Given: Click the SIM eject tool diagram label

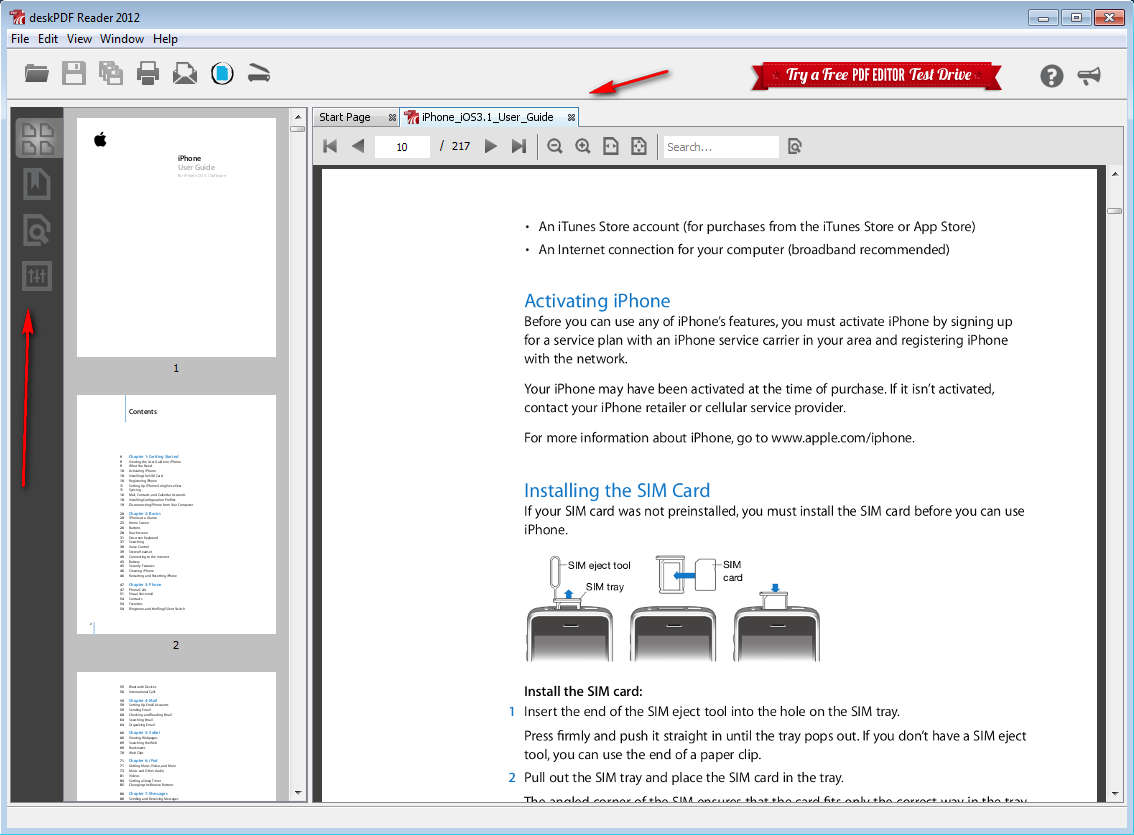Looking at the screenshot, I should [599, 565].
